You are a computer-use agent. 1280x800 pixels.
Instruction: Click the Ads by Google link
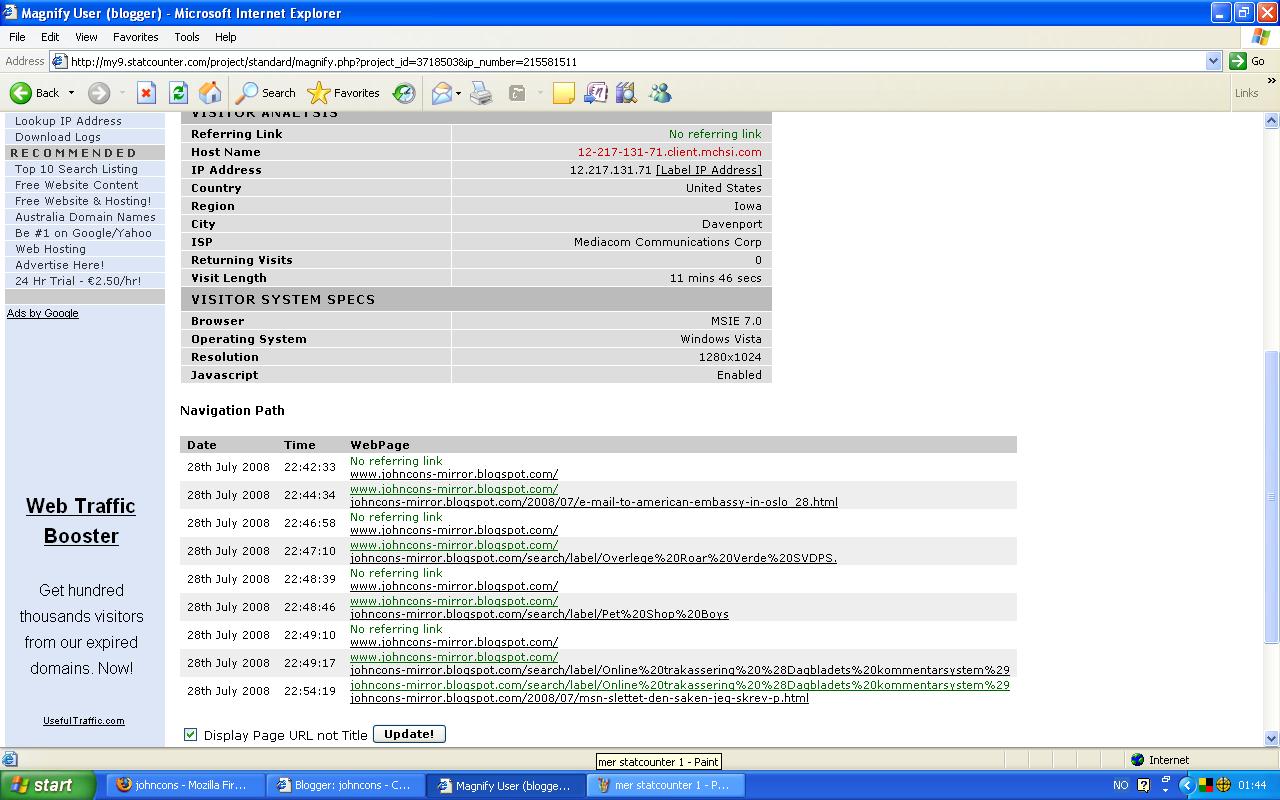[43, 313]
